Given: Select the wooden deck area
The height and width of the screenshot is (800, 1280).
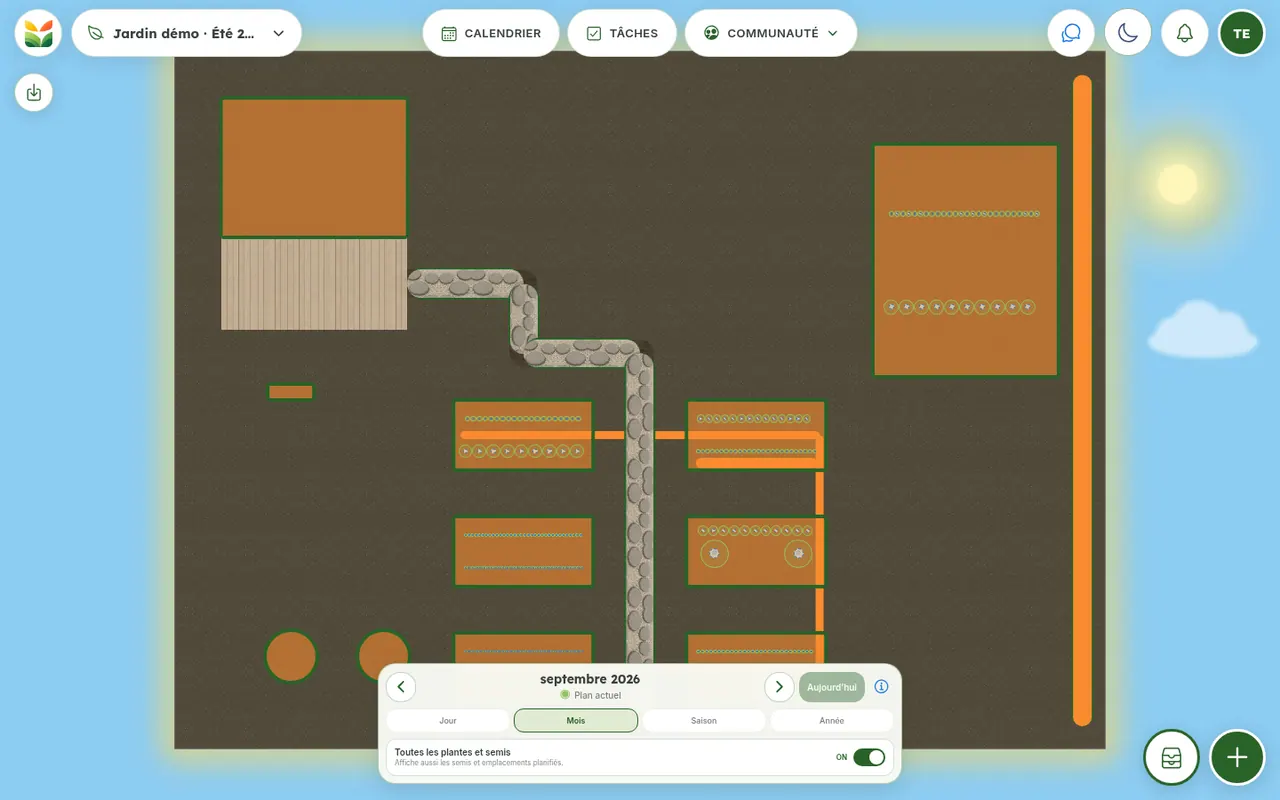Looking at the screenshot, I should coord(314,284).
